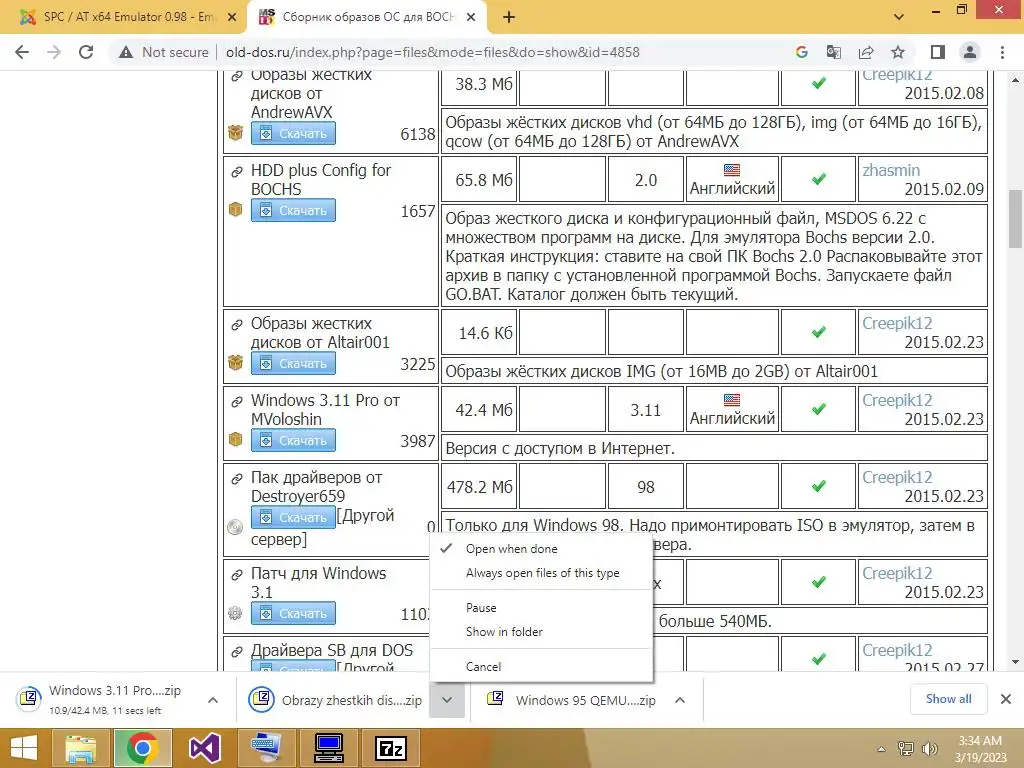Open 7-Zip from the taskbar
The width and height of the screenshot is (1024, 768).
[391, 748]
